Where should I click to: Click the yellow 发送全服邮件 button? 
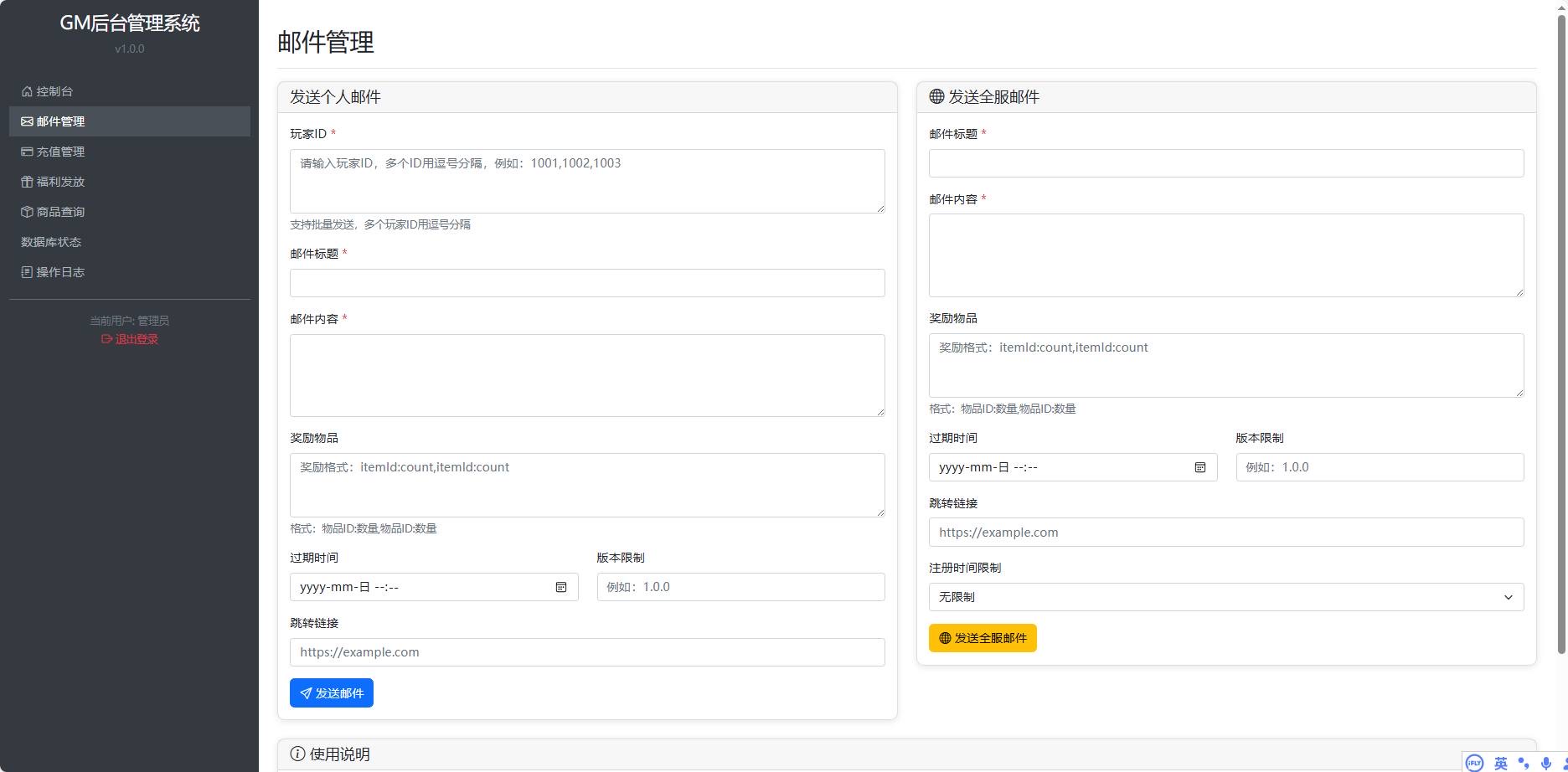[x=983, y=638]
